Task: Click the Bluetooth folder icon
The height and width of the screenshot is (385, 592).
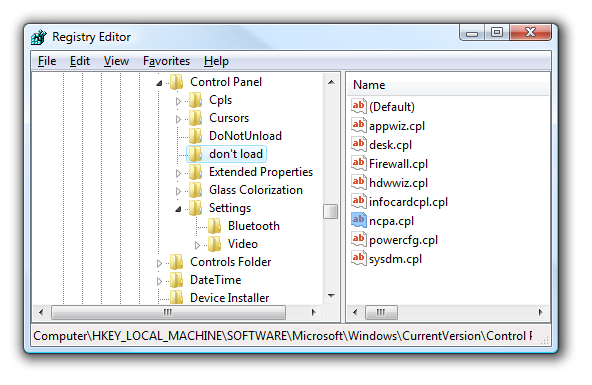Action: [214, 226]
